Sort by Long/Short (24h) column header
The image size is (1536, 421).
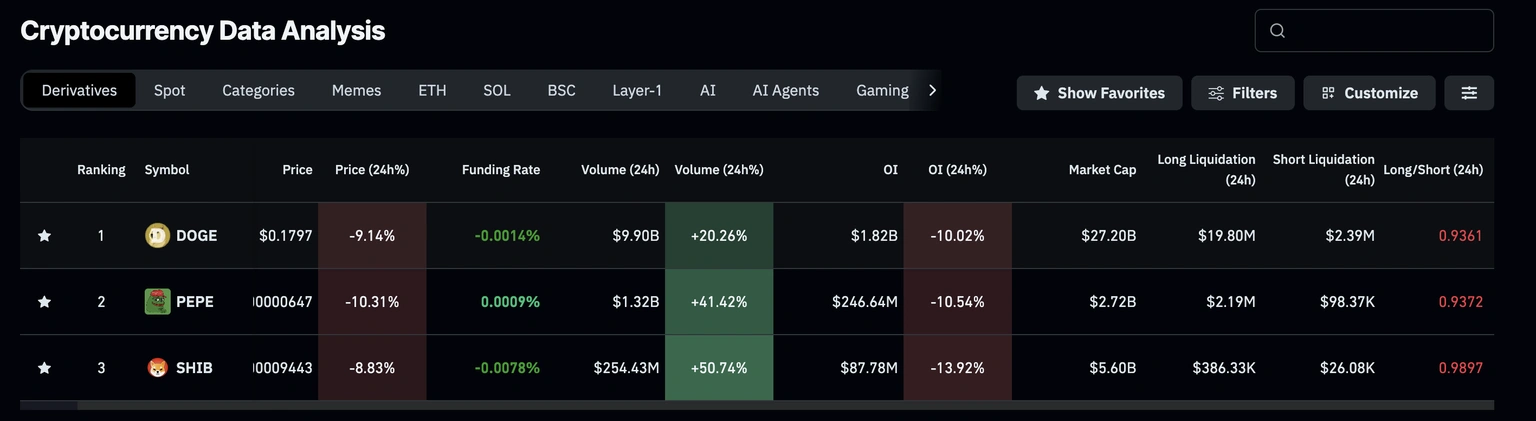pyautogui.click(x=1432, y=170)
